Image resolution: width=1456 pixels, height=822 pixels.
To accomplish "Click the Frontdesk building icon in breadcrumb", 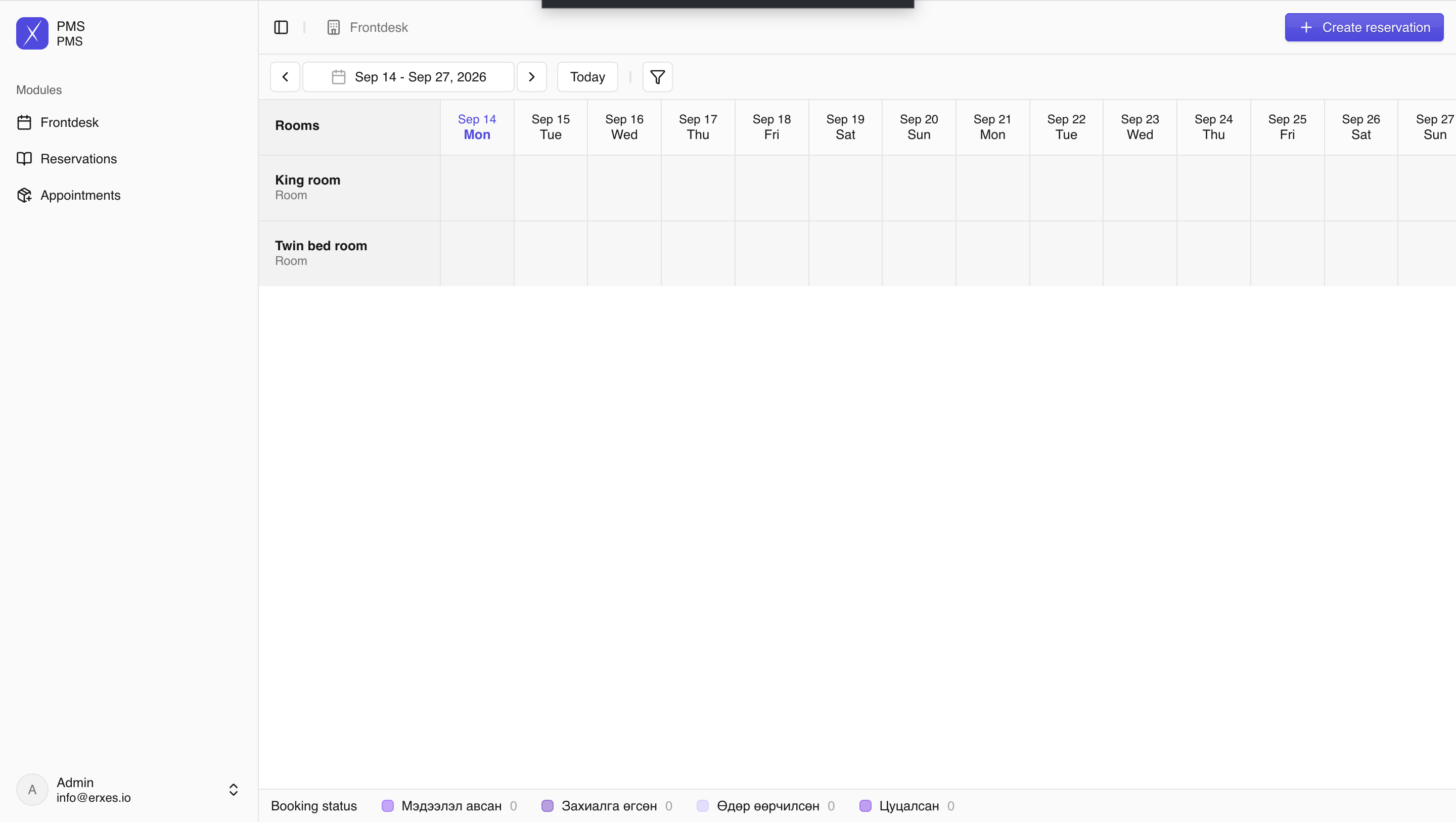I will [x=334, y=27].
